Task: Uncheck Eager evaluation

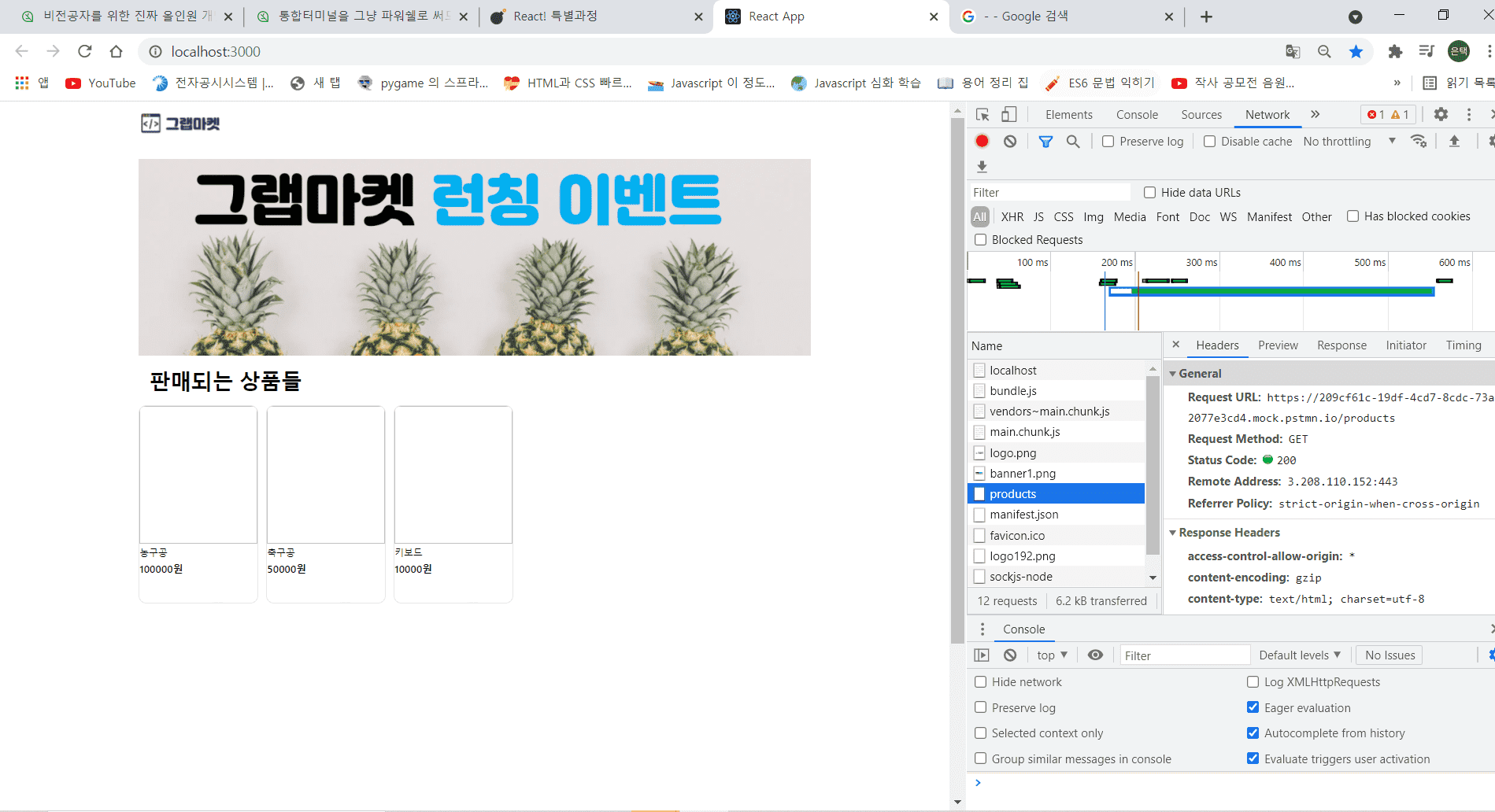Action: (x=1253, y=708)
